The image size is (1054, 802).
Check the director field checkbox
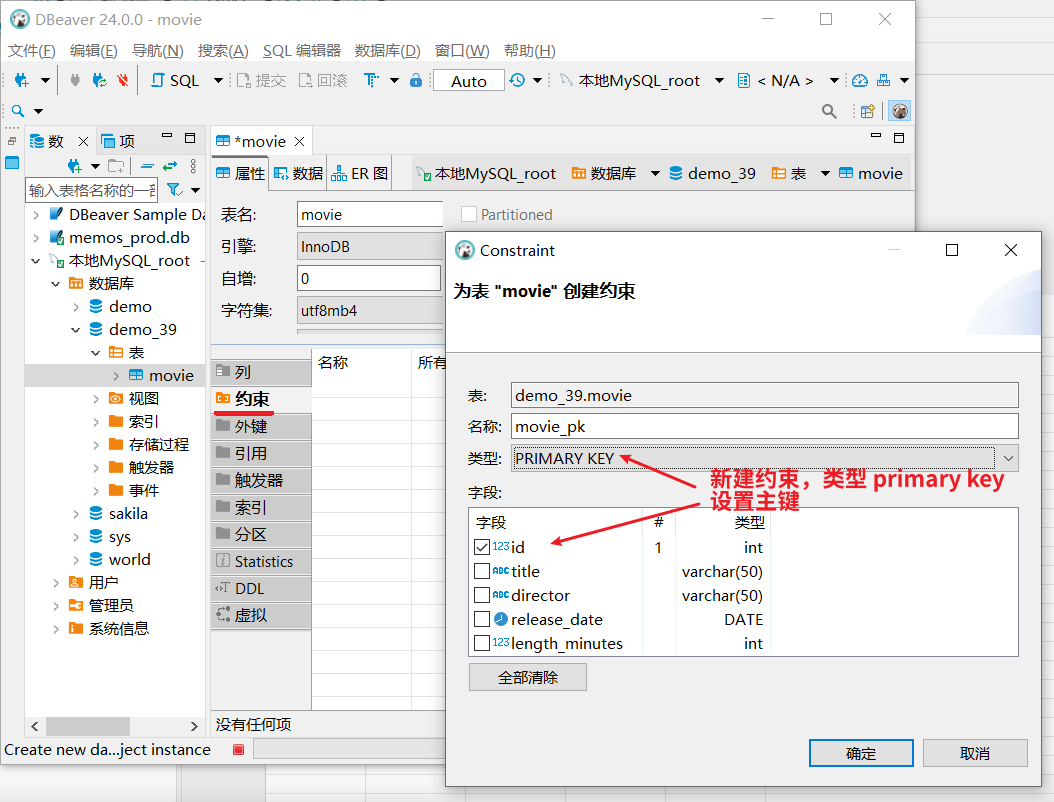tap(482, 596)
